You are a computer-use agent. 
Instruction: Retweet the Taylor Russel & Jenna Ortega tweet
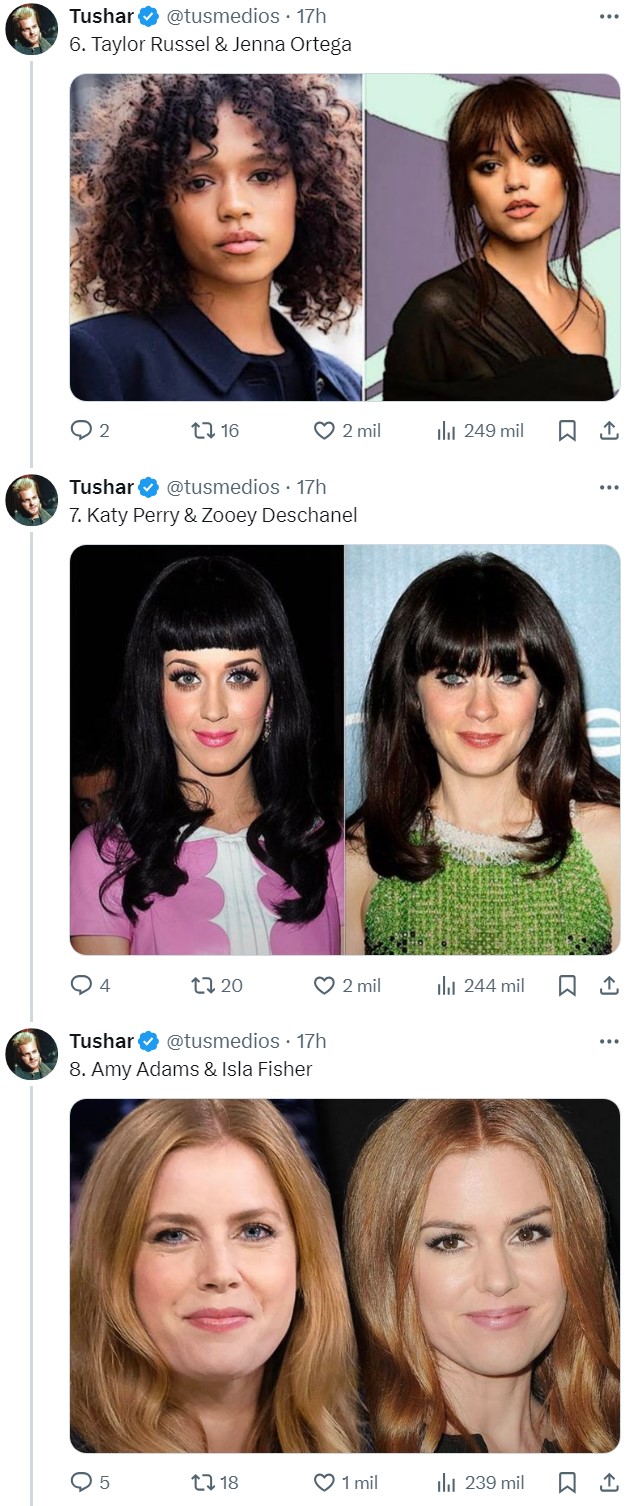[x=204, y=431]
